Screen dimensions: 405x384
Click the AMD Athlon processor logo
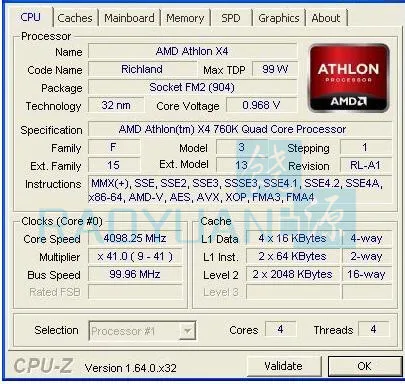349,78
